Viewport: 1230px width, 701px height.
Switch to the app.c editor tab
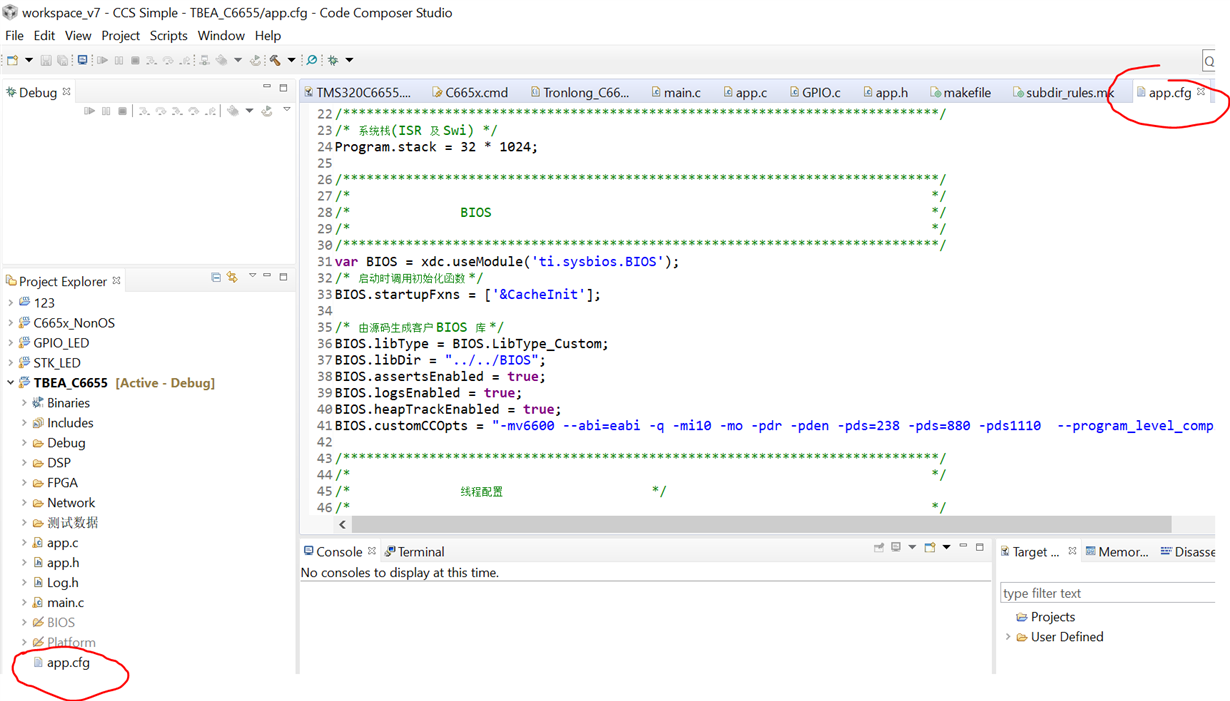(x=743, y=92)
